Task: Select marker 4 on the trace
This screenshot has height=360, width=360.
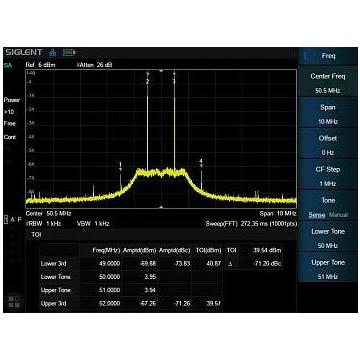Action: [201, 163]
